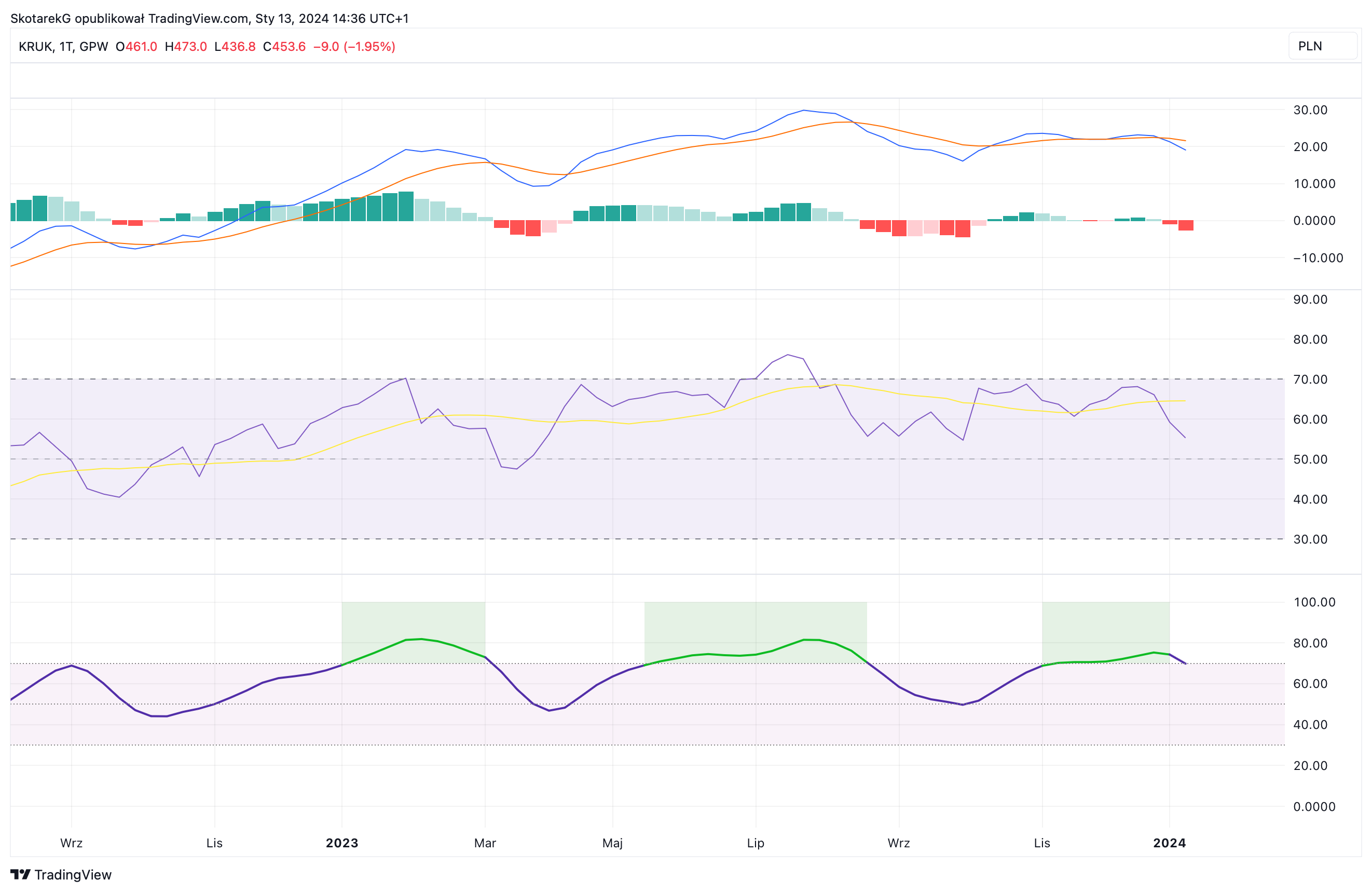Click the −10.000 value on MACD scale
1372x893 pixels.
1319,258
